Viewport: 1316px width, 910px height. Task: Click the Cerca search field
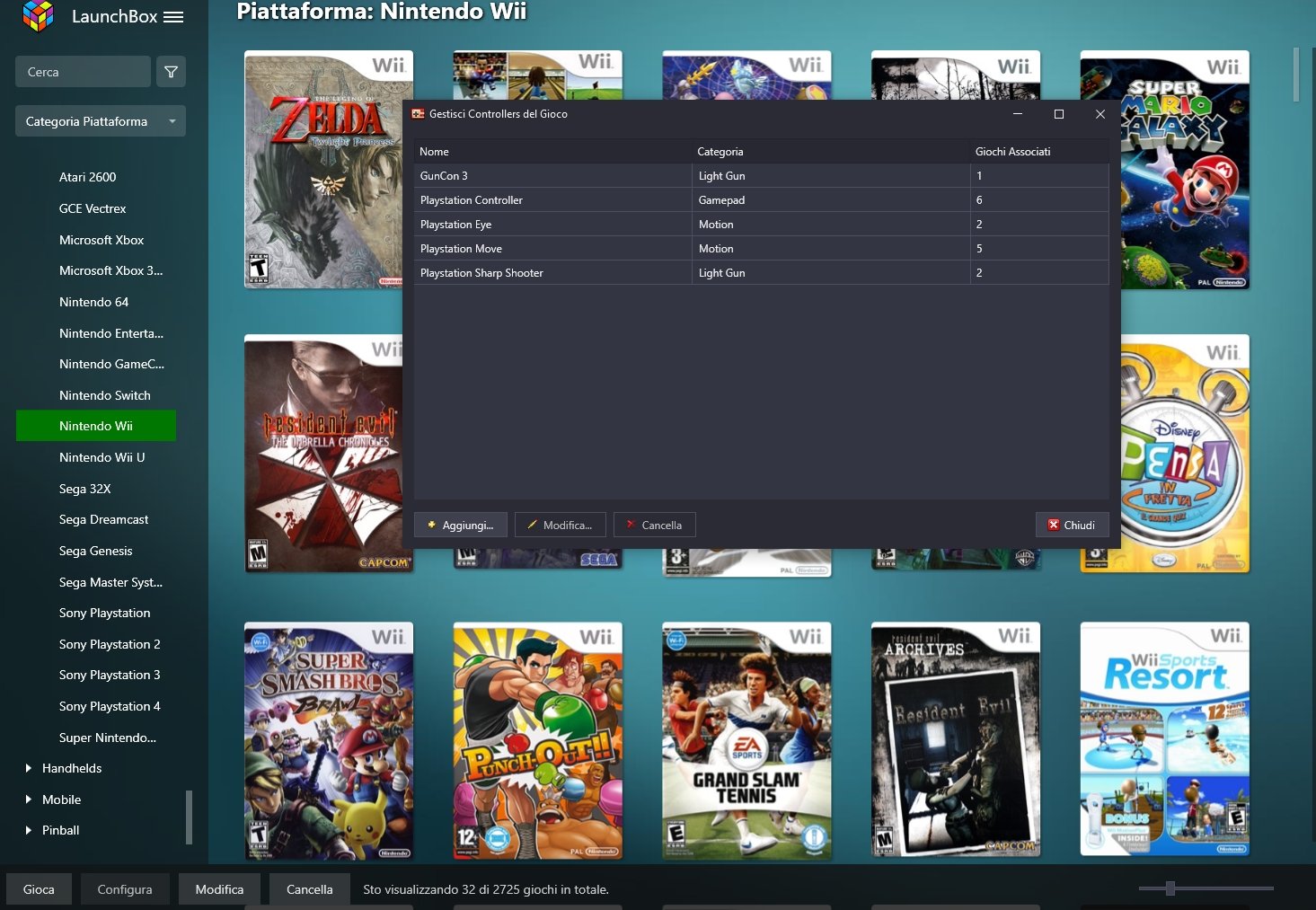(x=83, y=72)
